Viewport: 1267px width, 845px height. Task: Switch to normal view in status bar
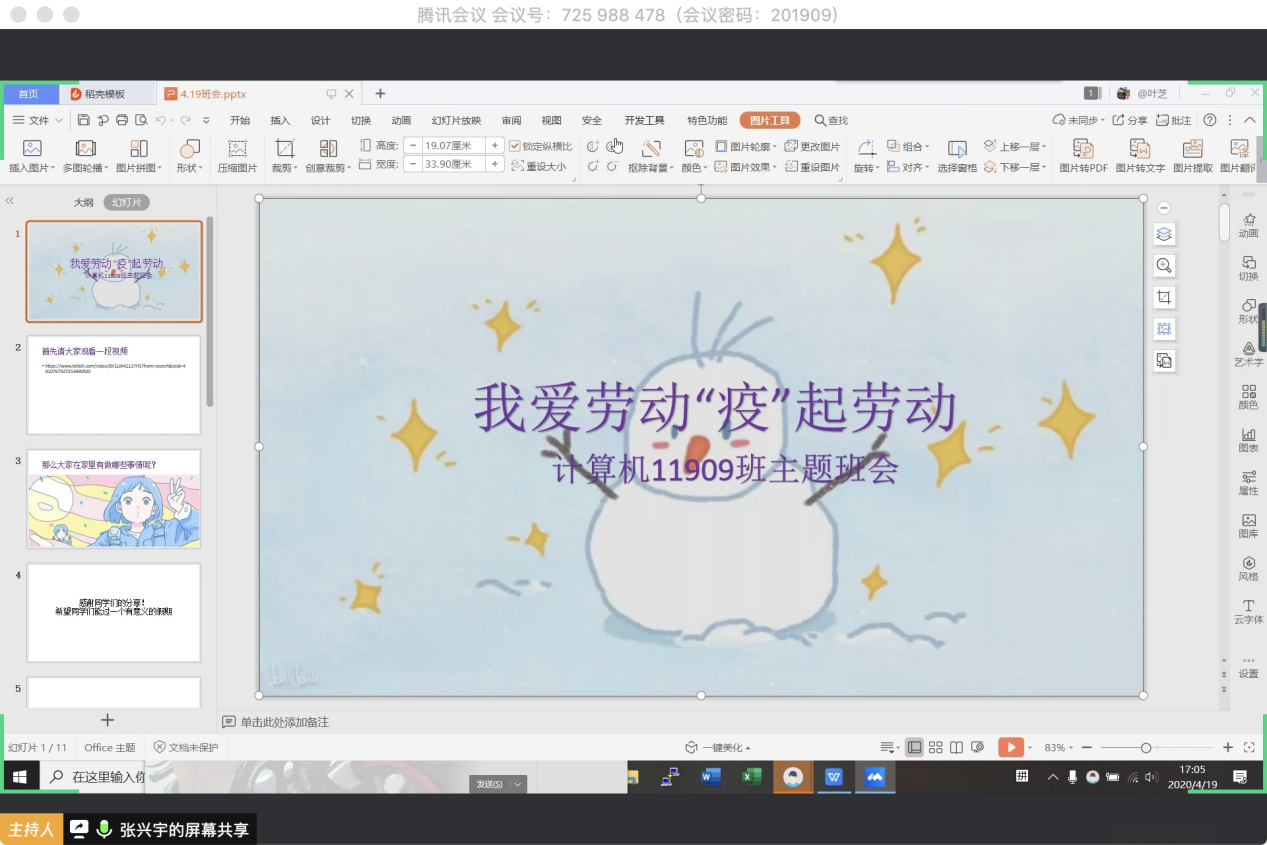(914, 747)
